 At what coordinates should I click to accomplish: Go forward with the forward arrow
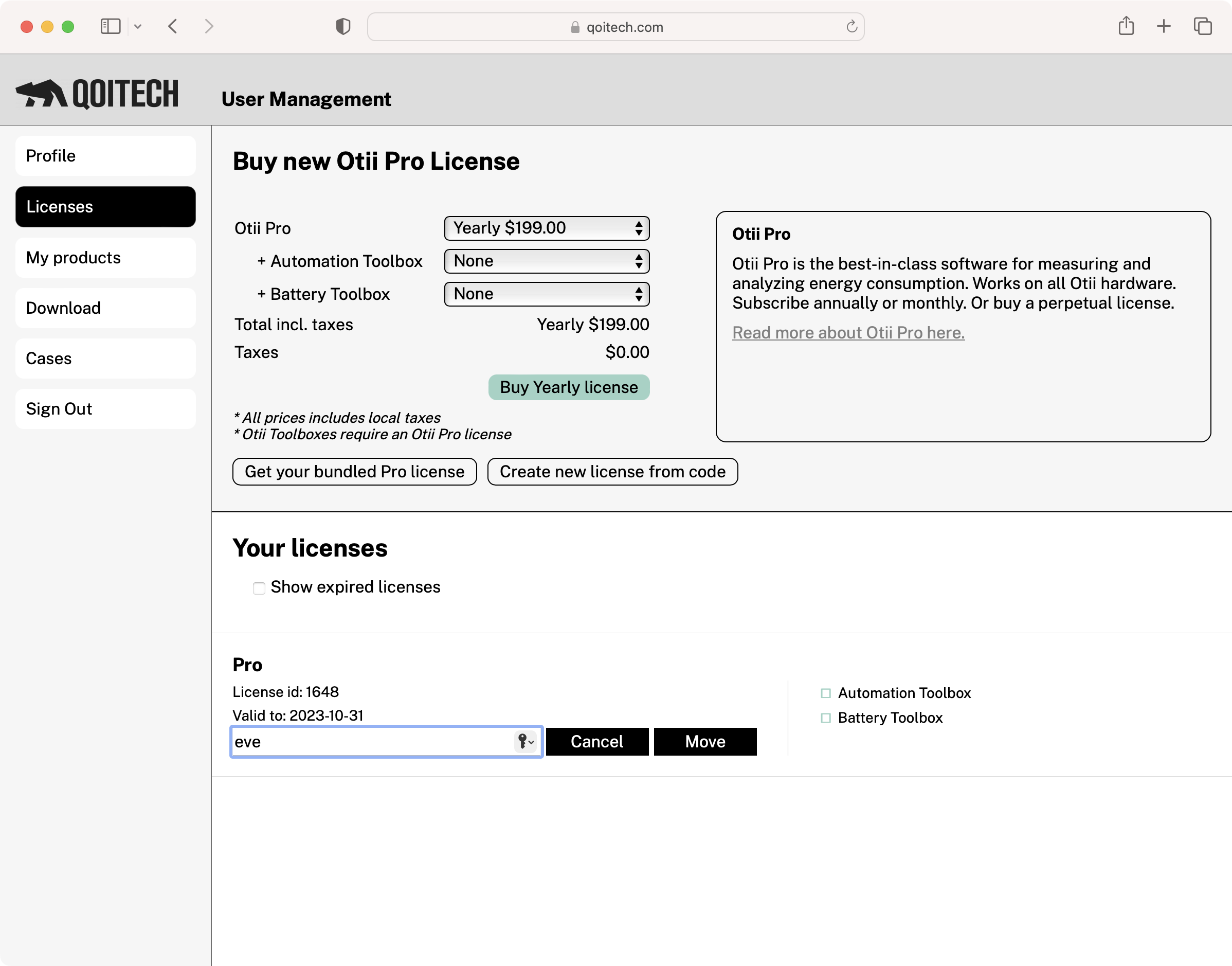[x=209, y=26]
